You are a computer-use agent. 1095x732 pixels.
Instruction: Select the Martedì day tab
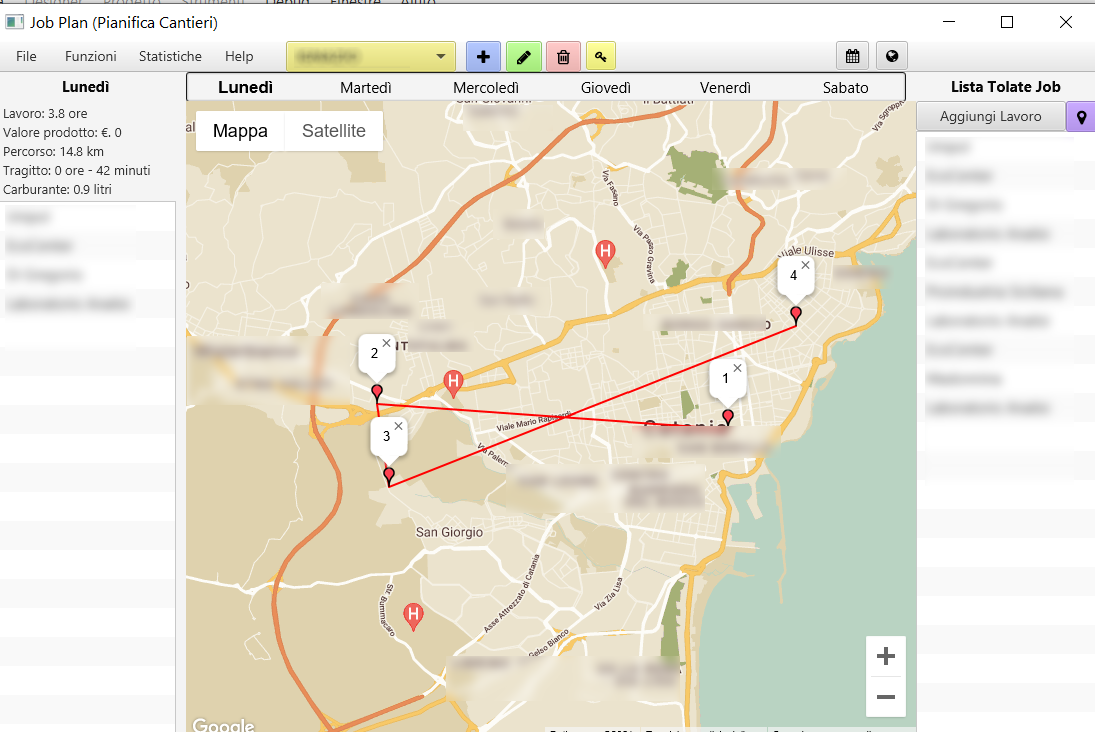pyautogui.click(x=366, y=88)
